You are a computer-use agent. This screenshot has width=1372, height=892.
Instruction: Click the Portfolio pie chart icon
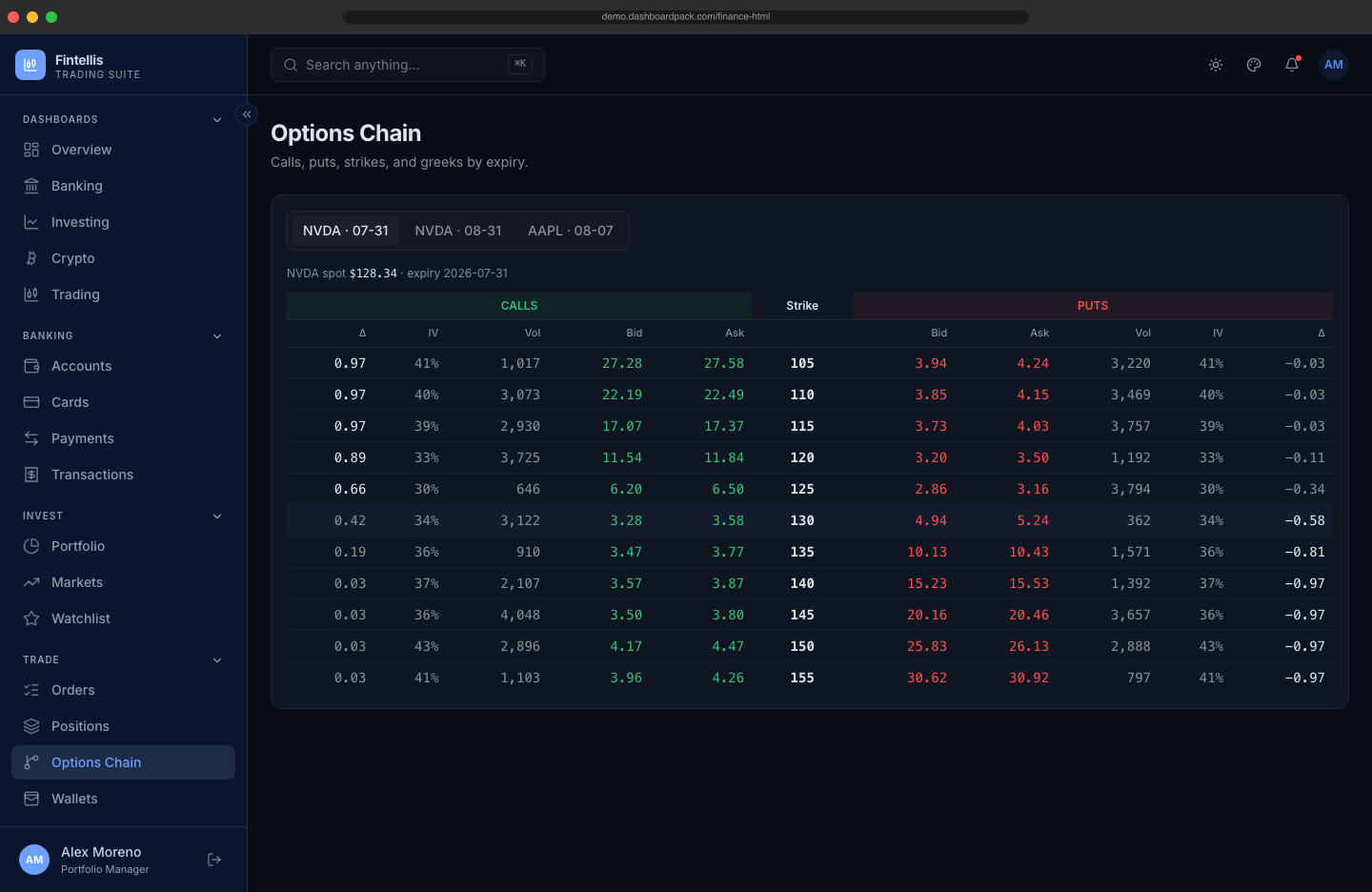[31, 546]
